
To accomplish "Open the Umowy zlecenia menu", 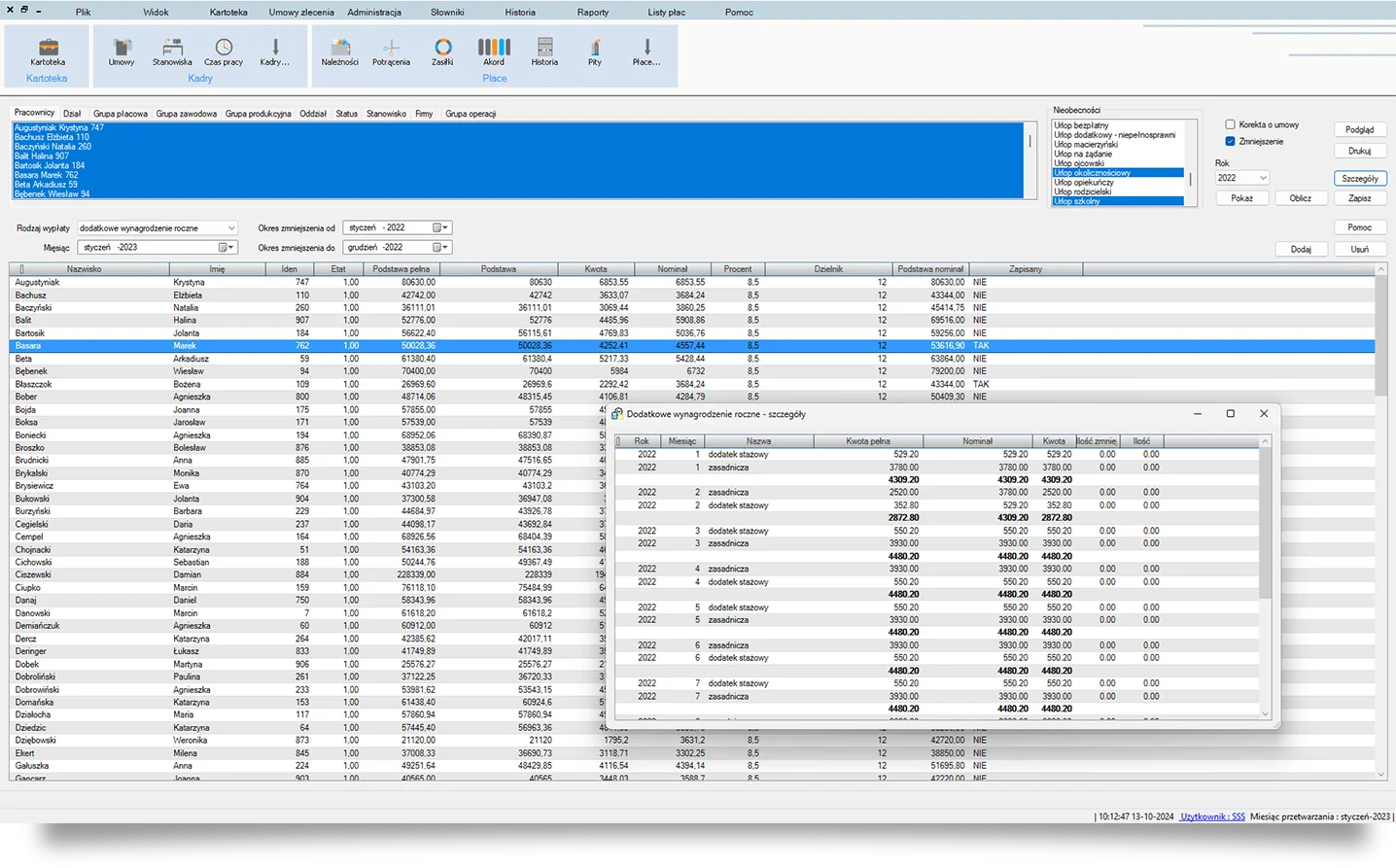I will [x=301, y=13].
